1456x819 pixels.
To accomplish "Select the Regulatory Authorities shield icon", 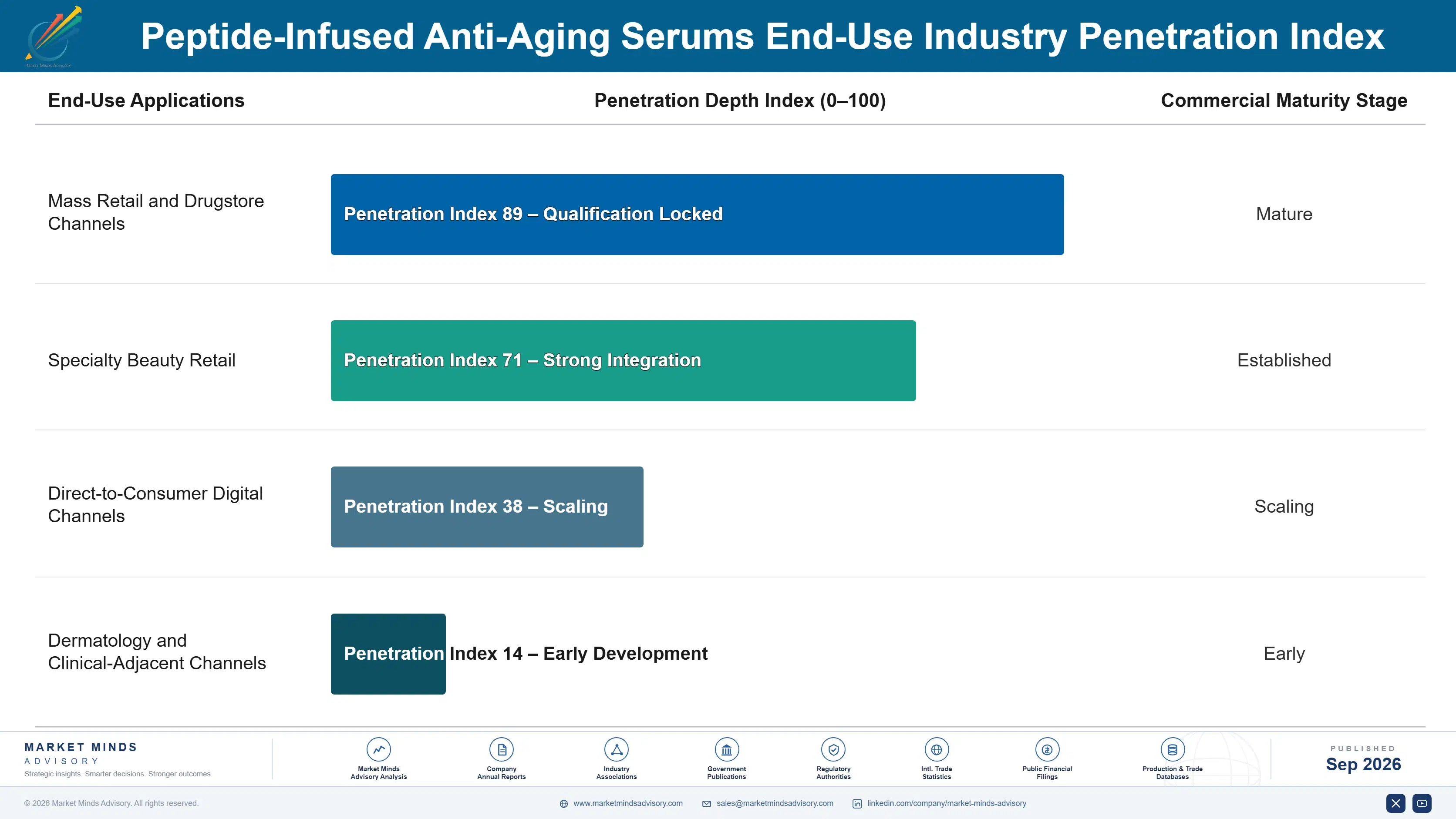I will 833,749.
